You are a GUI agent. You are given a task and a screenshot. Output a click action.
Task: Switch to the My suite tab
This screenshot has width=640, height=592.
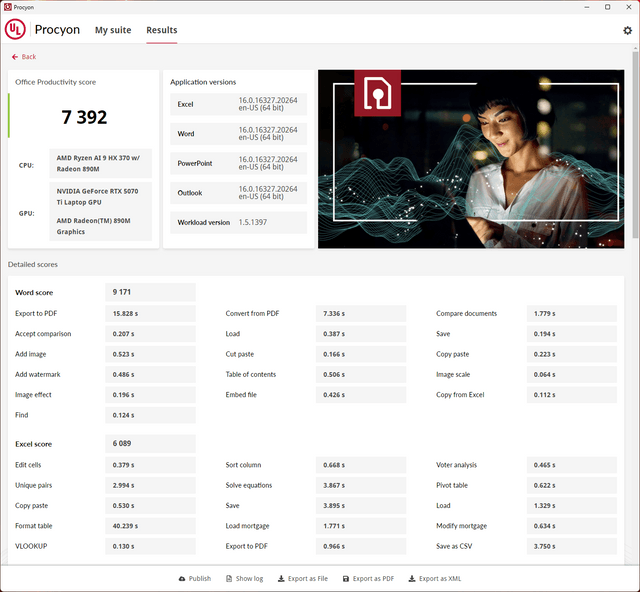click(113, 30)
